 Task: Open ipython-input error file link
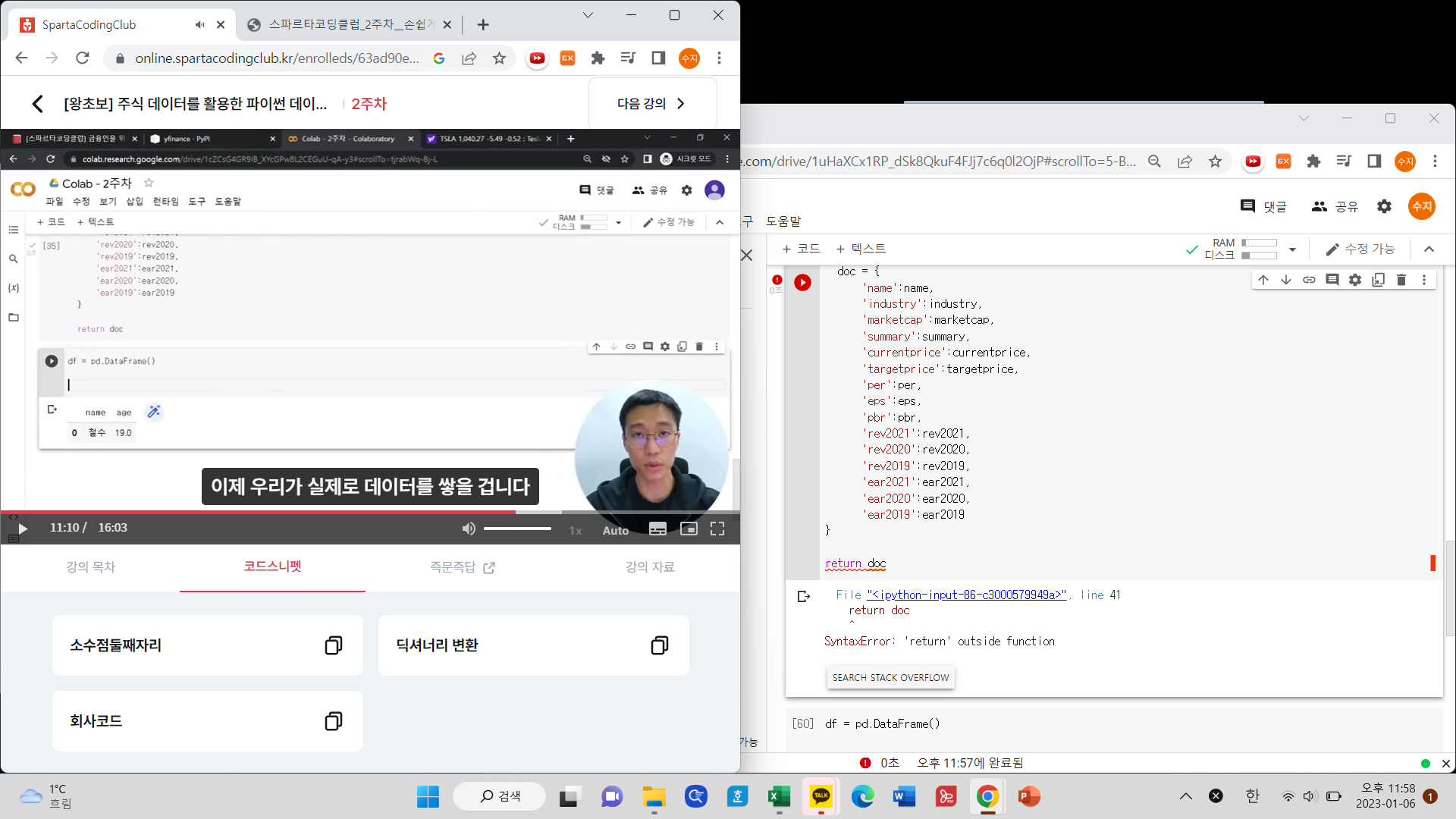point(967,595)
